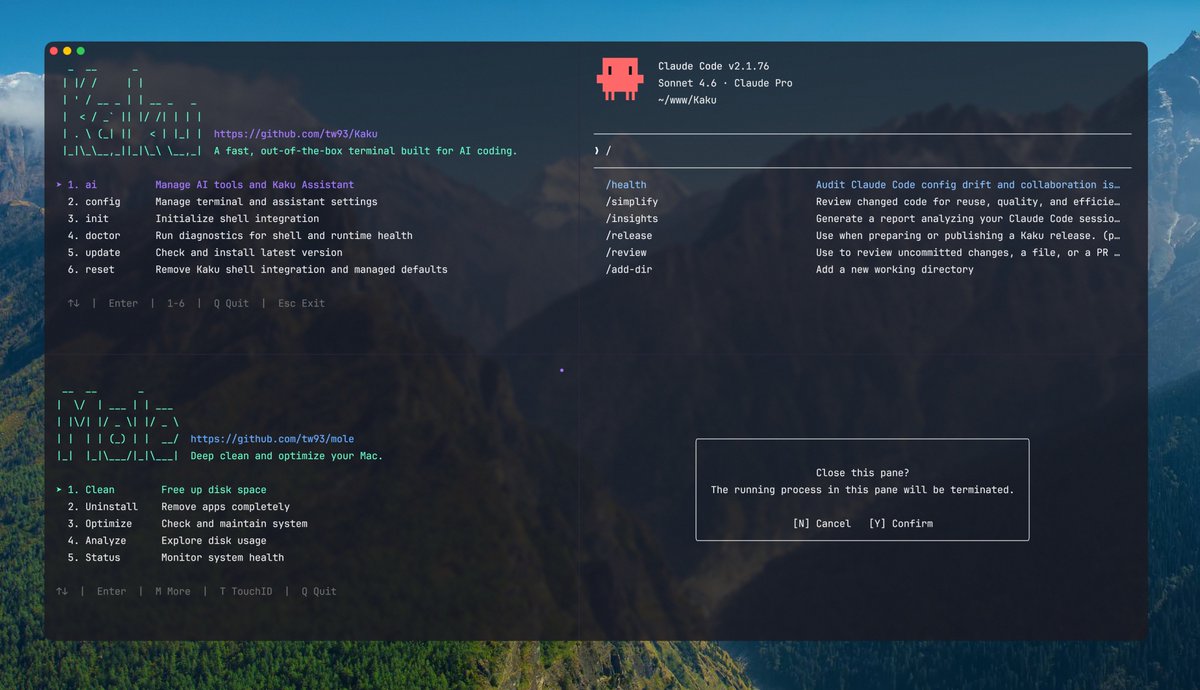The height and width of the screenshot is (690, 1200).
Task: Click [Y] Confirm in close pane dialog
Action: [x=901, y=524]
